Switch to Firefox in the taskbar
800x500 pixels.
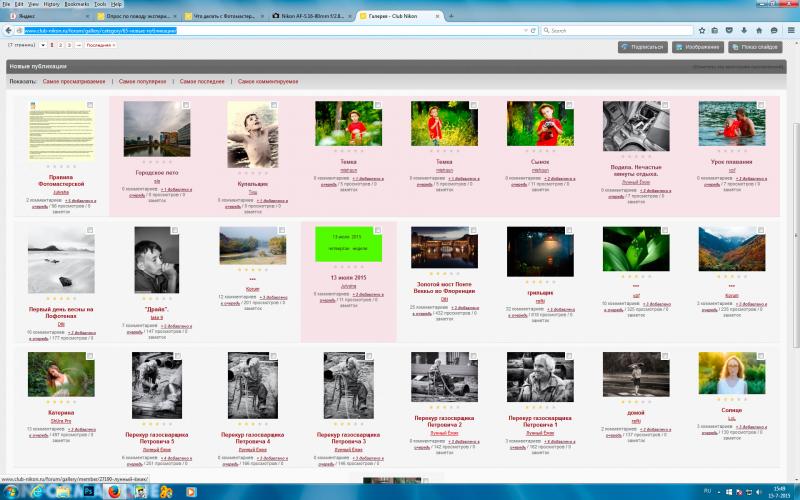[x=114, y=492]
